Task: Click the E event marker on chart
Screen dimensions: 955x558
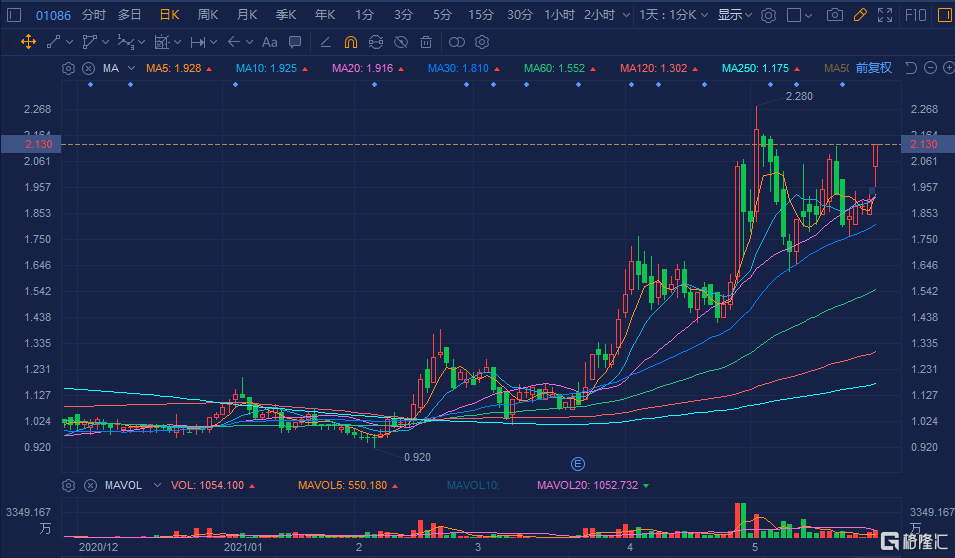Action: (x=577, y=463)
